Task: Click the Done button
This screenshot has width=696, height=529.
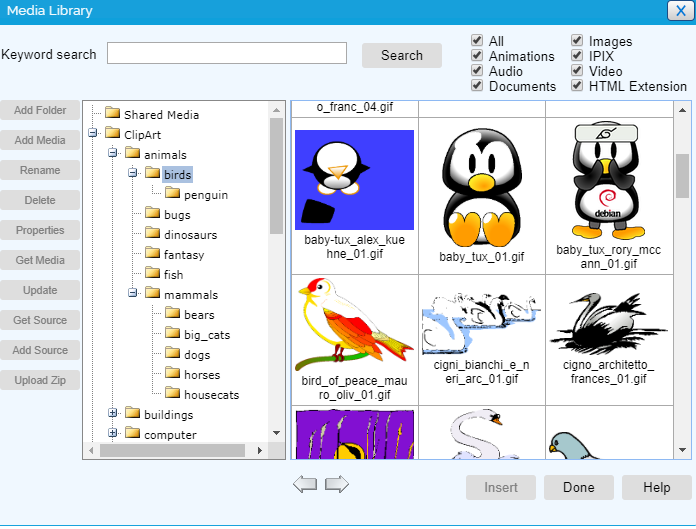Action: [x=579, y=487]
